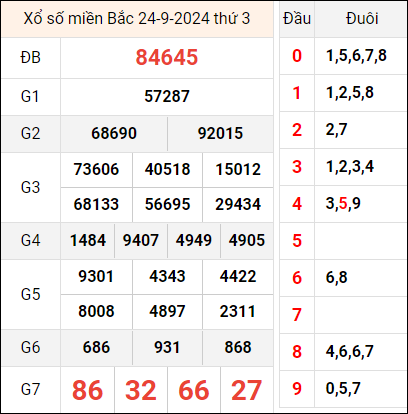Select G5 result 4343
408x414 pixels.
point(167,276)
